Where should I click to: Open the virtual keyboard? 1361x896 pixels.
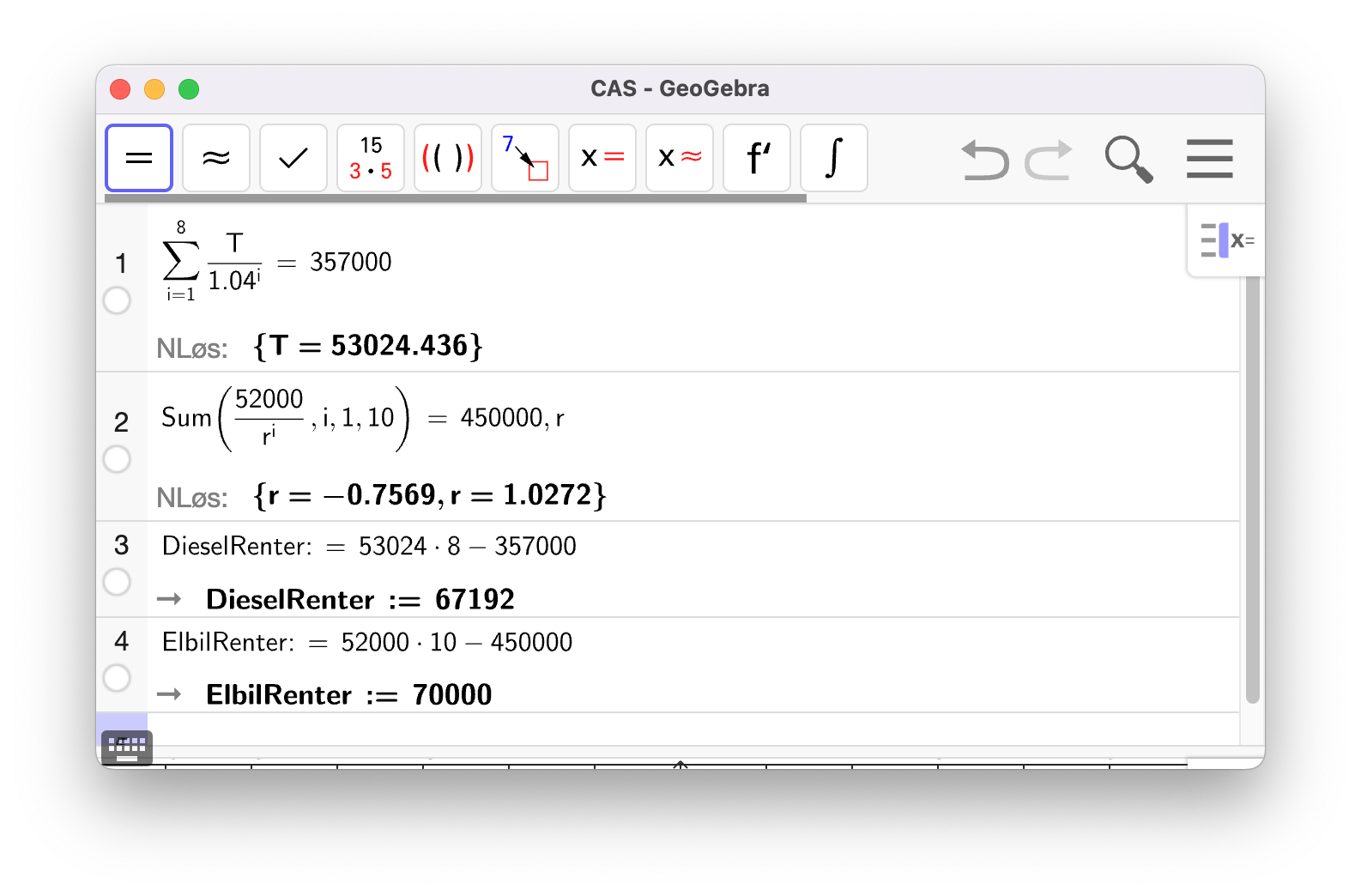(x=127, y=747)
